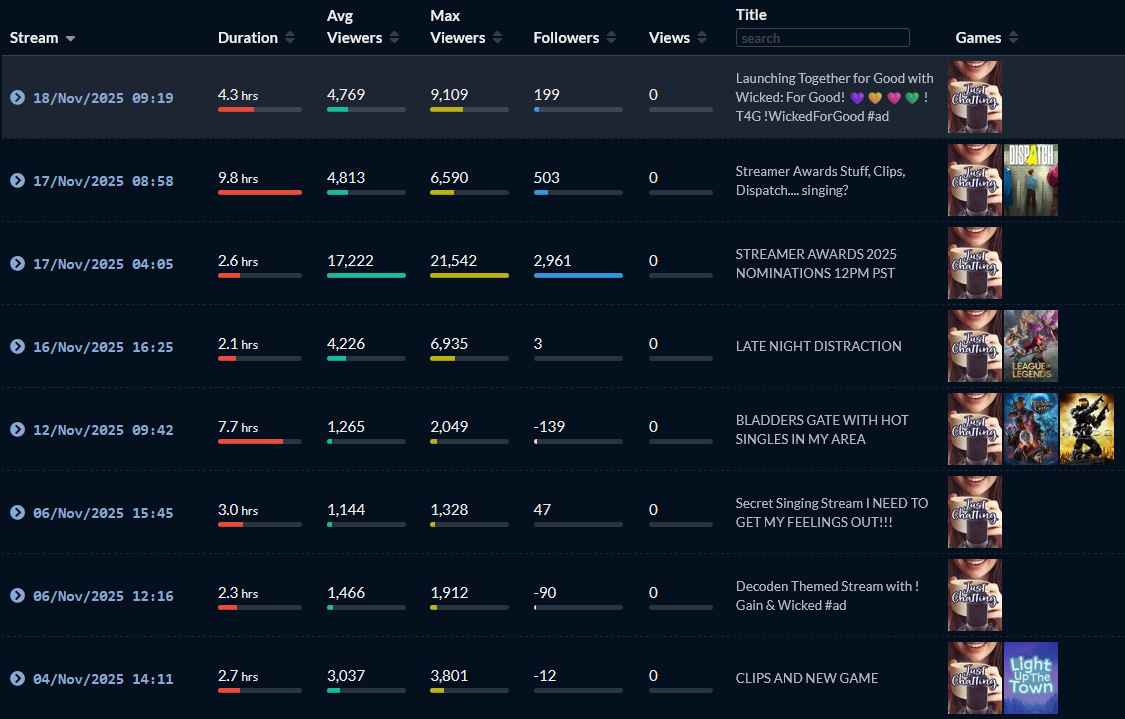Screen dimensions: 1125x719
Task: Click the Followers column sort arrows
Action: coord(611,37)
